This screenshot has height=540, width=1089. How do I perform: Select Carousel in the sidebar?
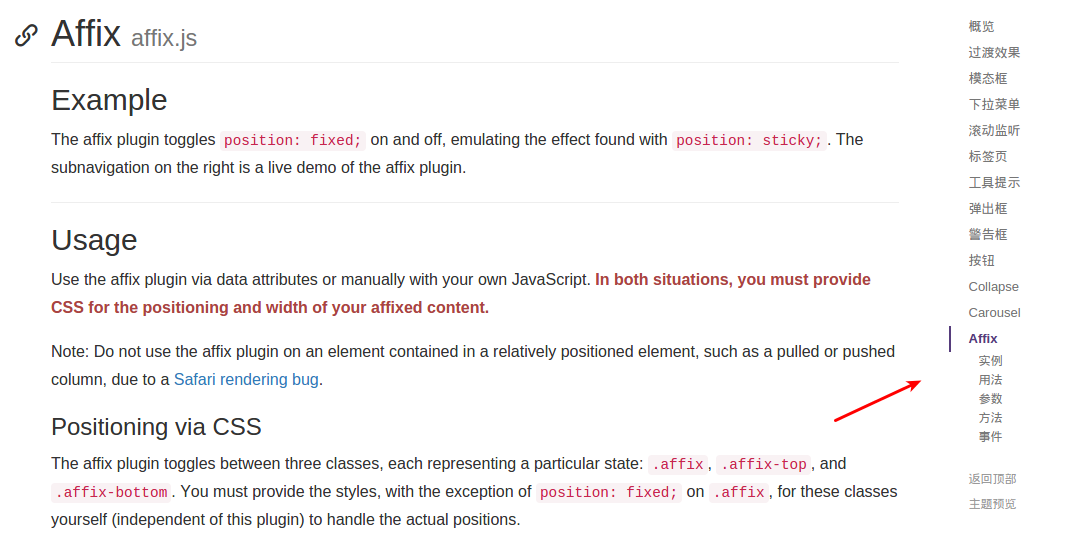tap(994, 313)
